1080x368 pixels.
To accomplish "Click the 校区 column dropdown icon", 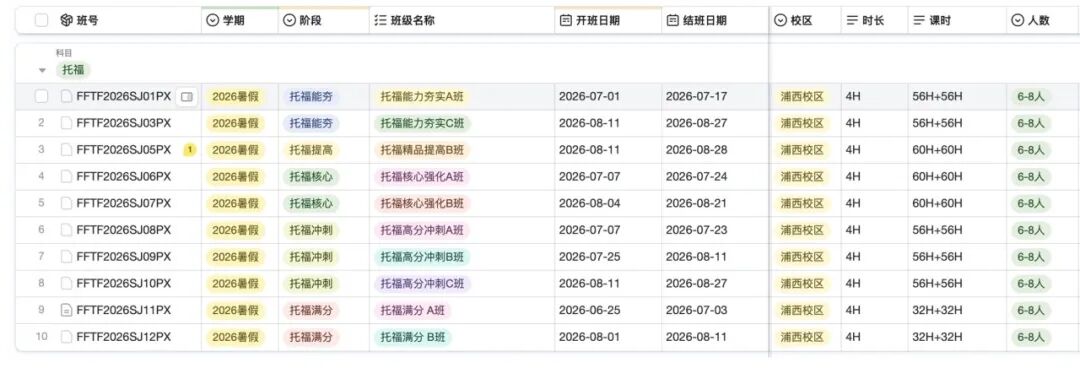I will (780, 21).
